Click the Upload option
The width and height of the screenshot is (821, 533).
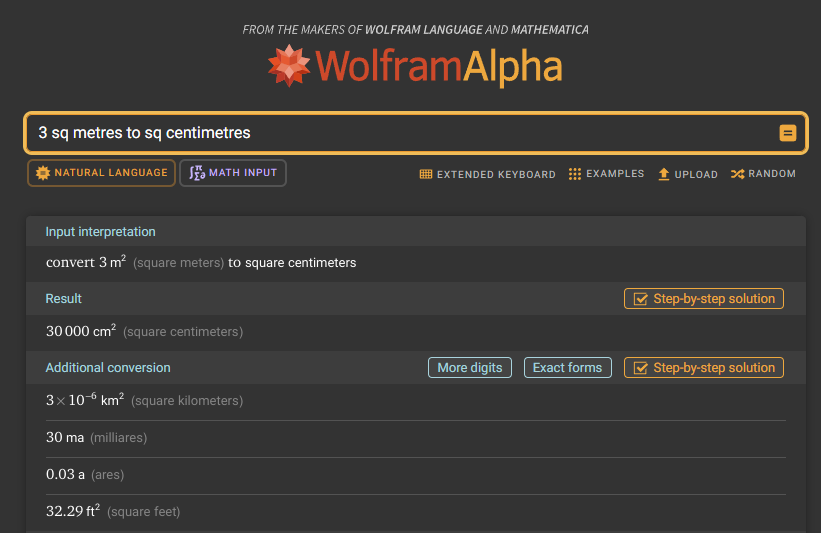(687, 174)
